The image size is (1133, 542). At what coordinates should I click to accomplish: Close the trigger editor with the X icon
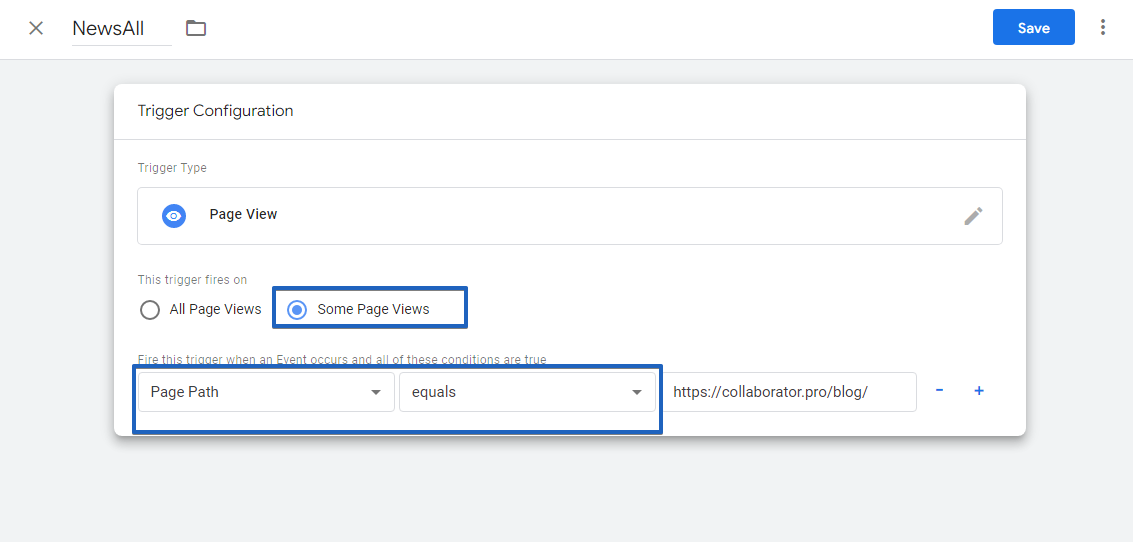click(x=36, y=28)
